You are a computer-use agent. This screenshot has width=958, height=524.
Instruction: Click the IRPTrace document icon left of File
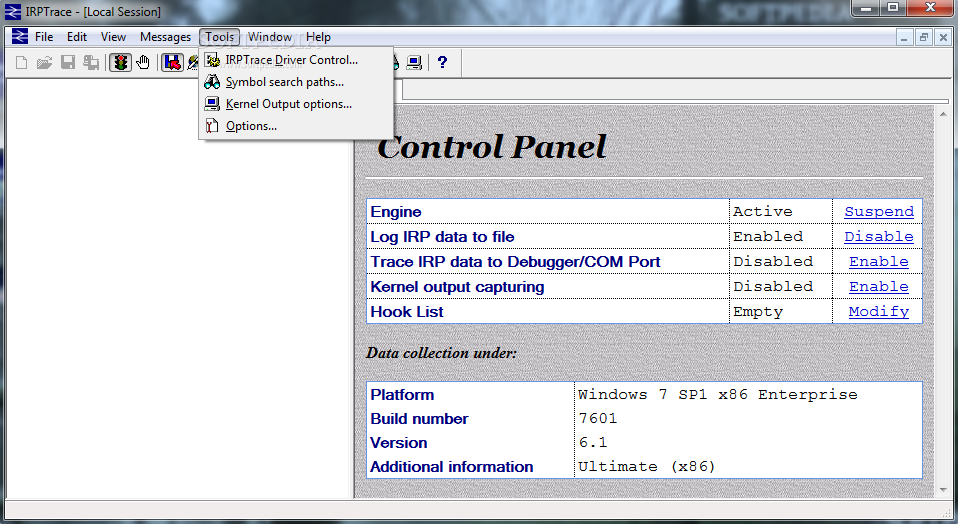click(20, 37)
